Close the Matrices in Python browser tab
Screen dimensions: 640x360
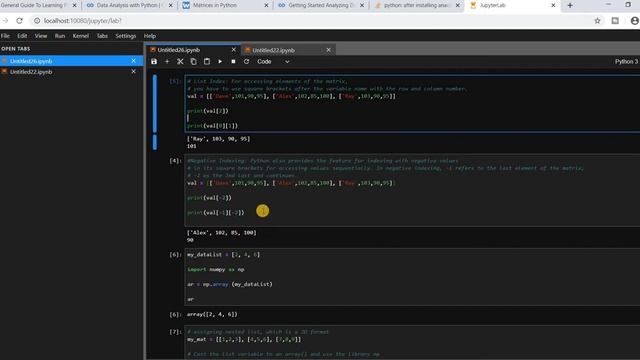(x=266, y=5)
